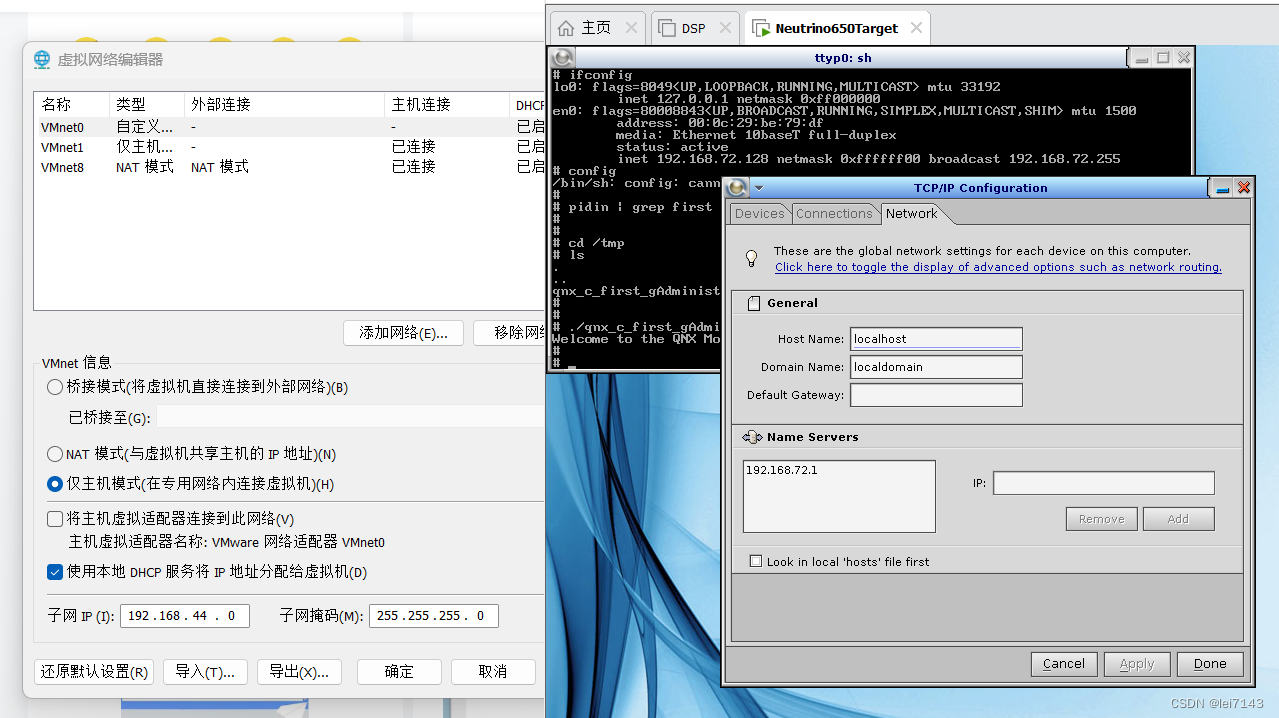Click the IP input field beside Add button
Screen dimensions: 1279x718
pyautogui.click(x=1103, y=482)
